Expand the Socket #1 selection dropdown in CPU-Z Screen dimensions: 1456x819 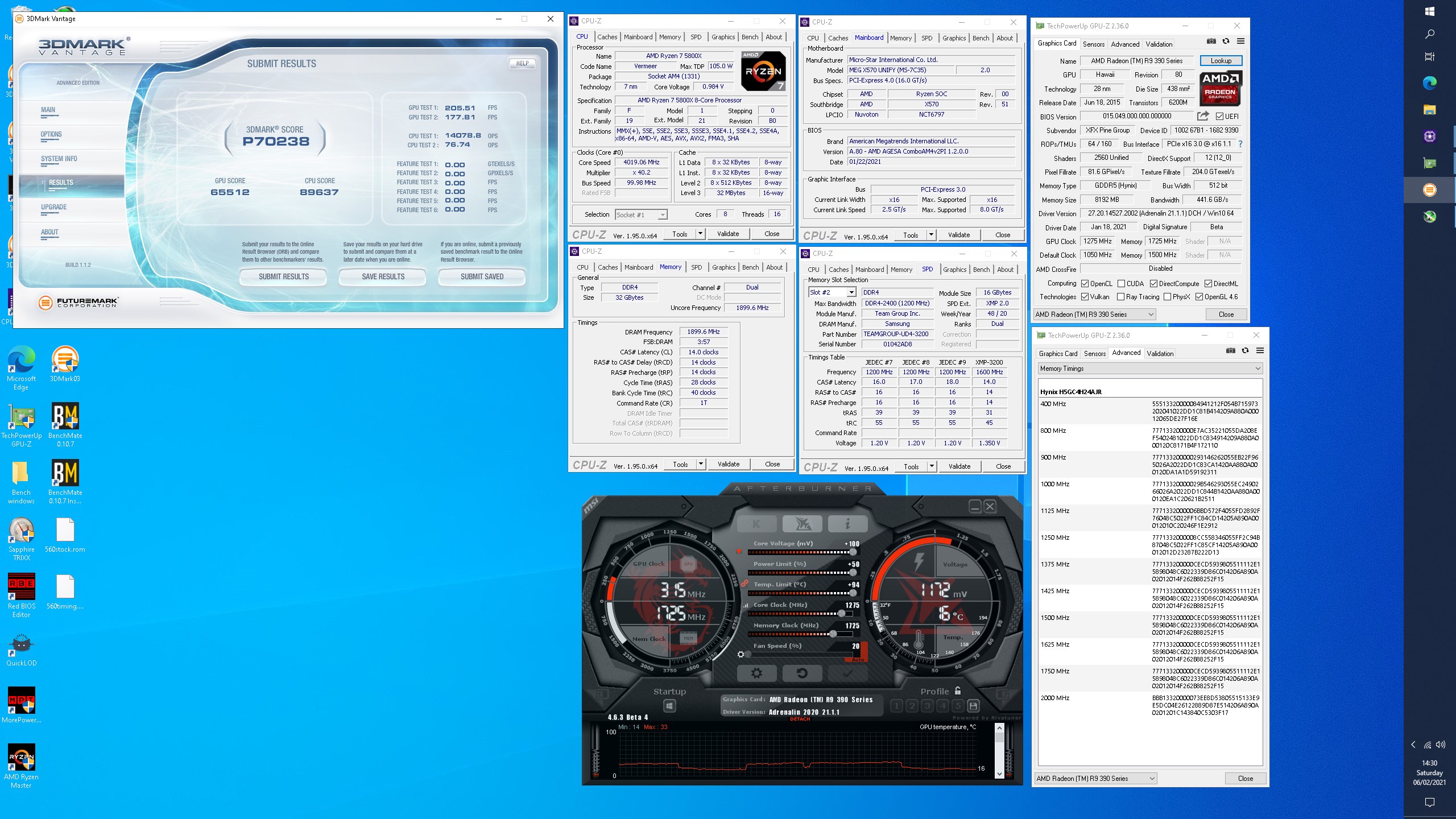[x=662, y=215]
